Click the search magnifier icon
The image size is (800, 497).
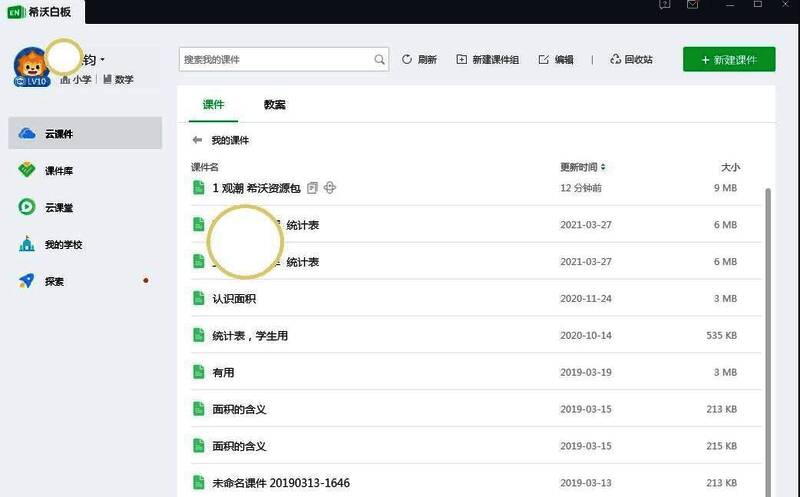pos(380,60)
